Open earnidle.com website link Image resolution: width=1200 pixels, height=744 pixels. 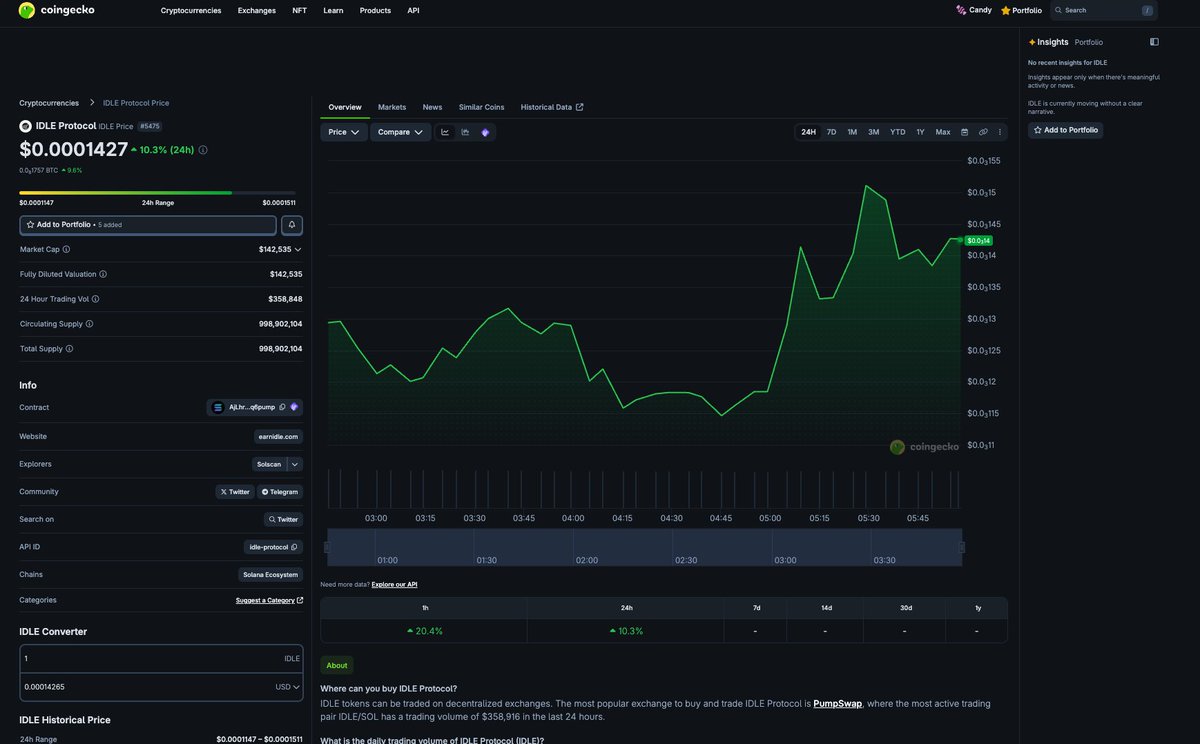278,436
